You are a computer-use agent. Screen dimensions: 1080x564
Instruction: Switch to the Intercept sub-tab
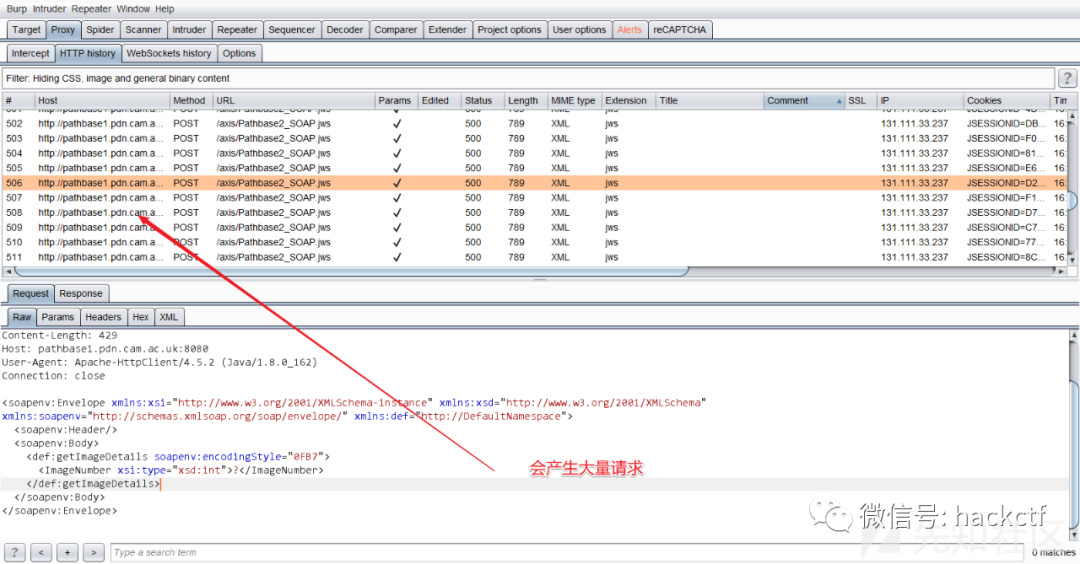coord(30,53)
